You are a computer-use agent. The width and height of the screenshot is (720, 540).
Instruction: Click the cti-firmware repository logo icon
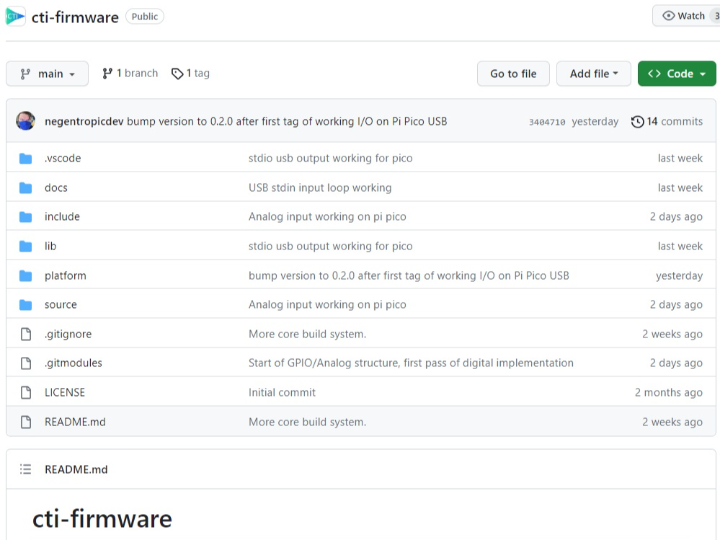pyautogui.click(x=15, y=17)
